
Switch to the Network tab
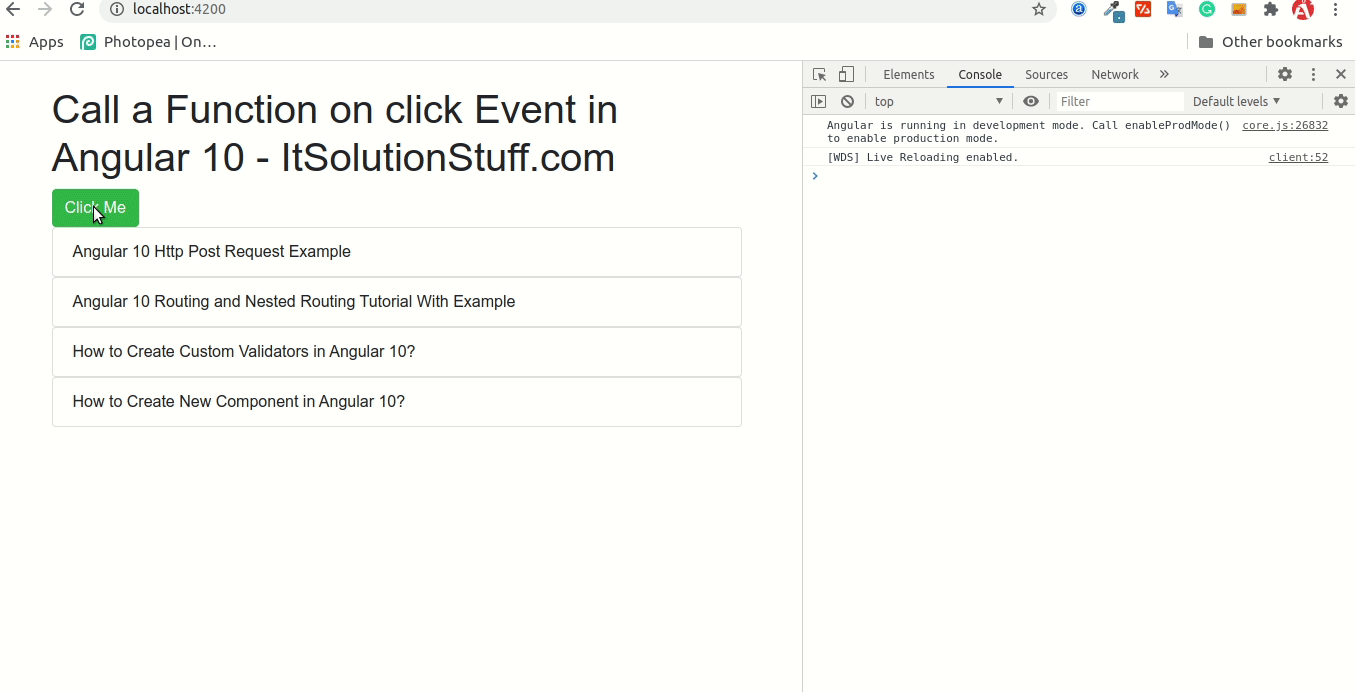pyautogui.click(x=1115, y=75)
